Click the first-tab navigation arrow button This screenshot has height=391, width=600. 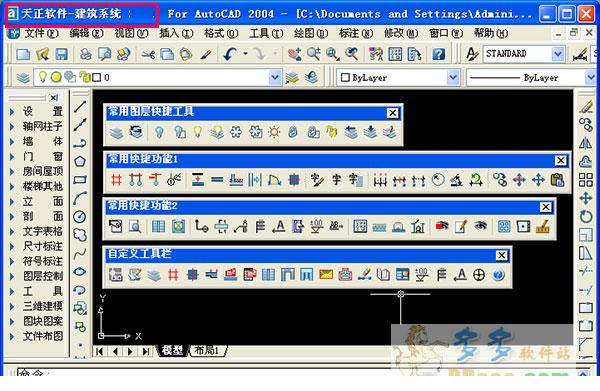(99, 351)
